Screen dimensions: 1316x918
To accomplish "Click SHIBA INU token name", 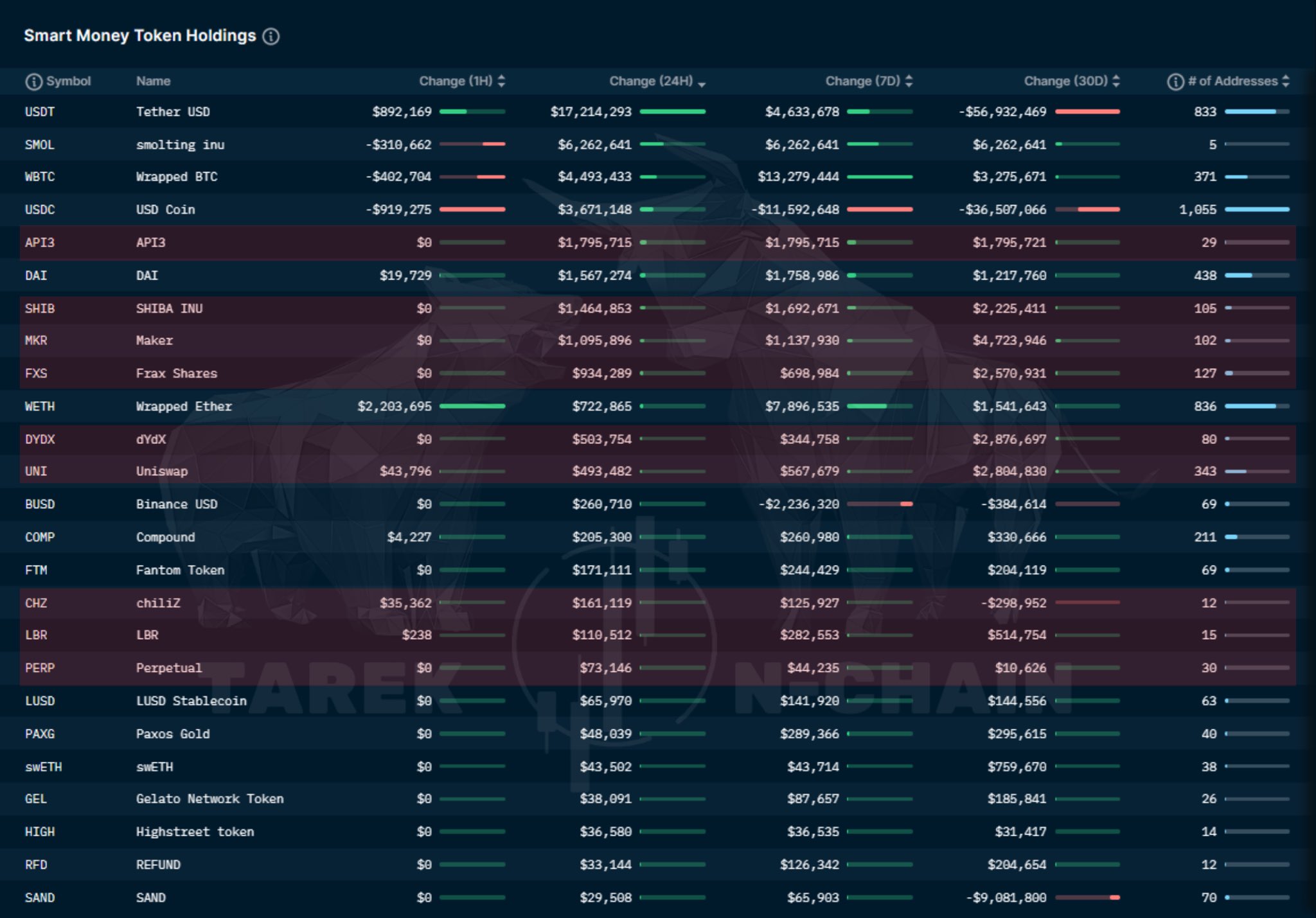I will tap(169, 308).
